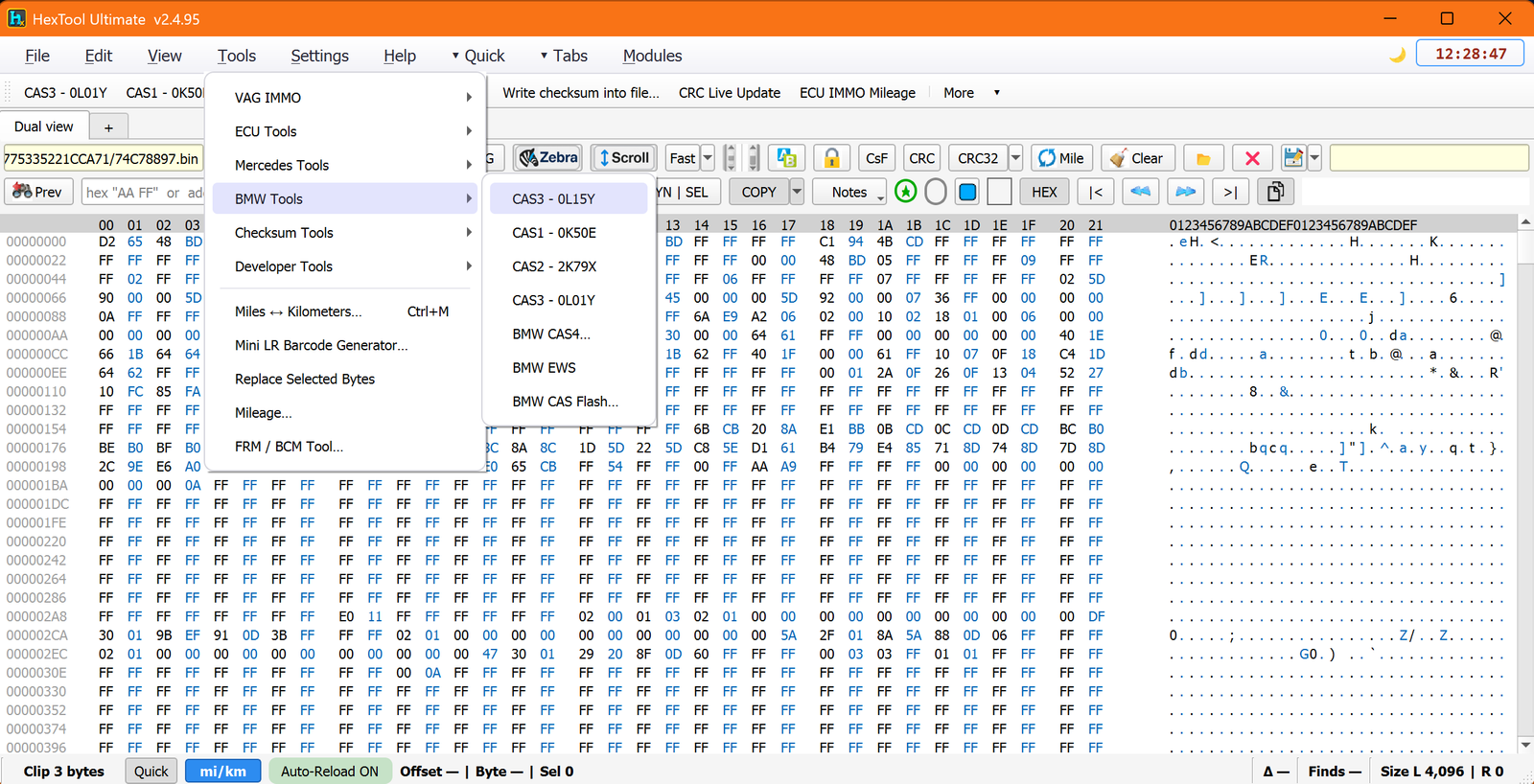Image resolution: width=1534 pixels, height=784 pixels.
Task: Open the COPY dropdown arrow
Action: click(797, 192)
